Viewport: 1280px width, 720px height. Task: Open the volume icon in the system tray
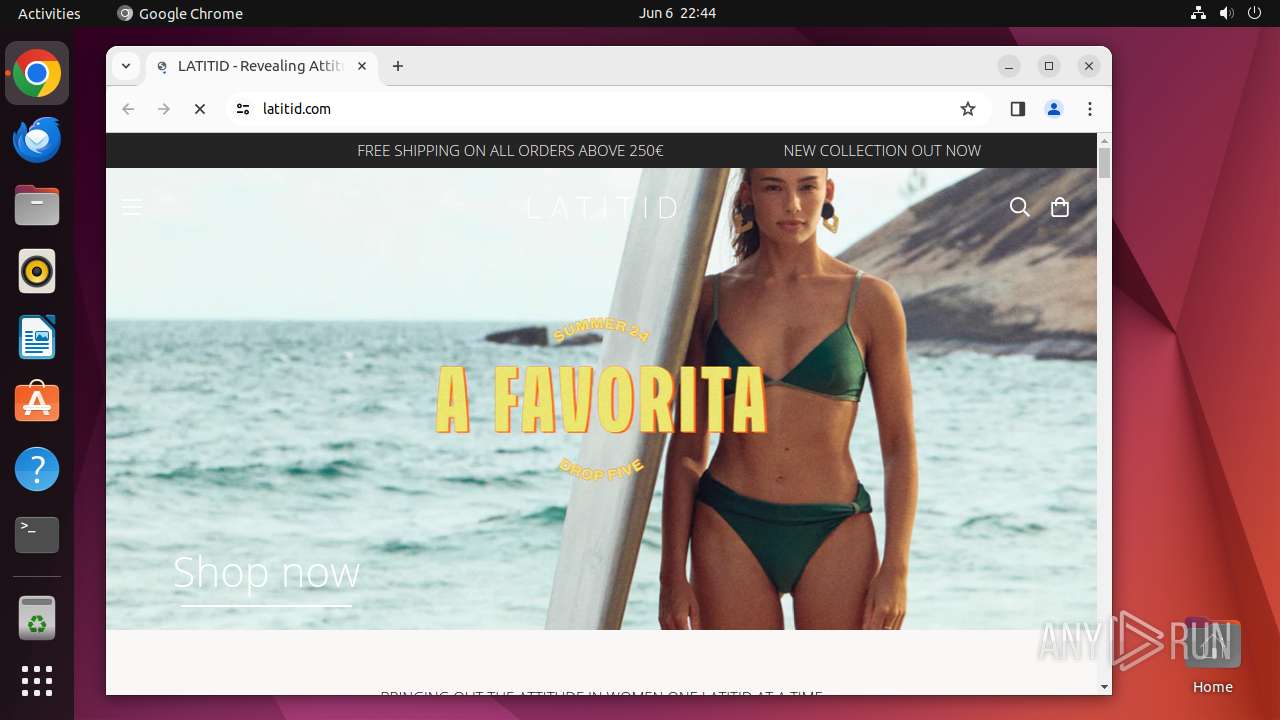1226,13
